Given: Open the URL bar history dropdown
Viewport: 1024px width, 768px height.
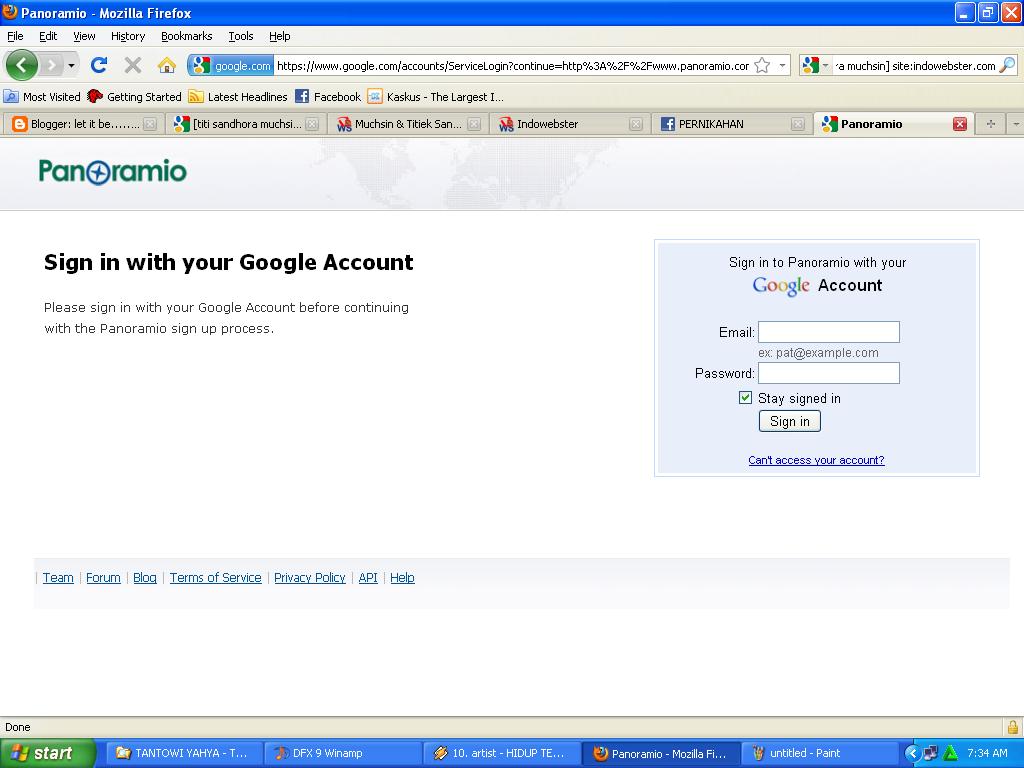Looking at the screenshot, I should point(782,65).
